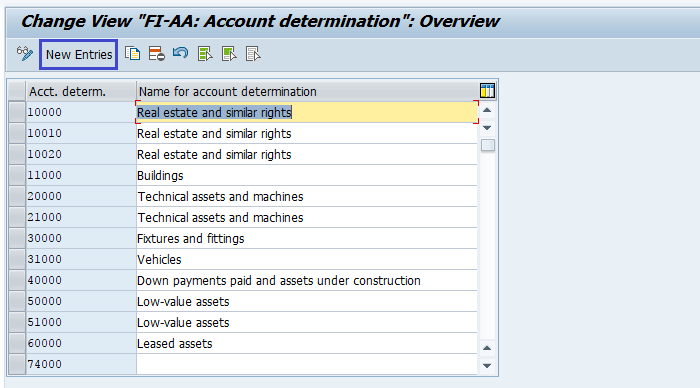The height and width of the screenshot is (388, 700).
Task: Click the Buildings name field
Action: [x=307, y=175]
